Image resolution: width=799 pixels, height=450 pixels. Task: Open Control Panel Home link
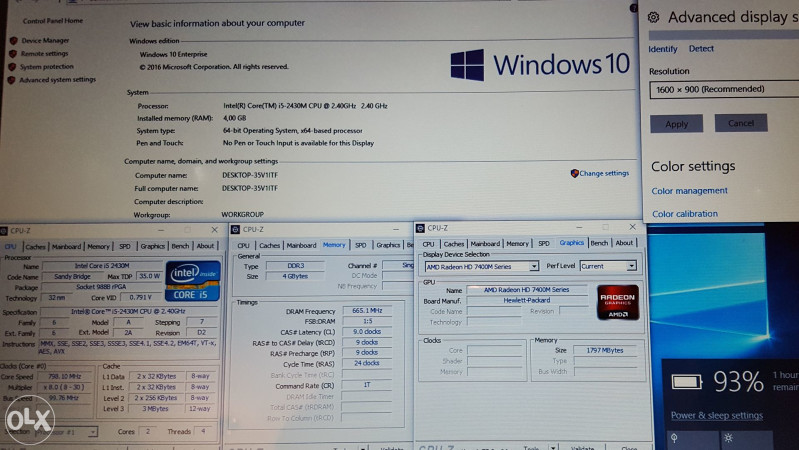[52, 21]
